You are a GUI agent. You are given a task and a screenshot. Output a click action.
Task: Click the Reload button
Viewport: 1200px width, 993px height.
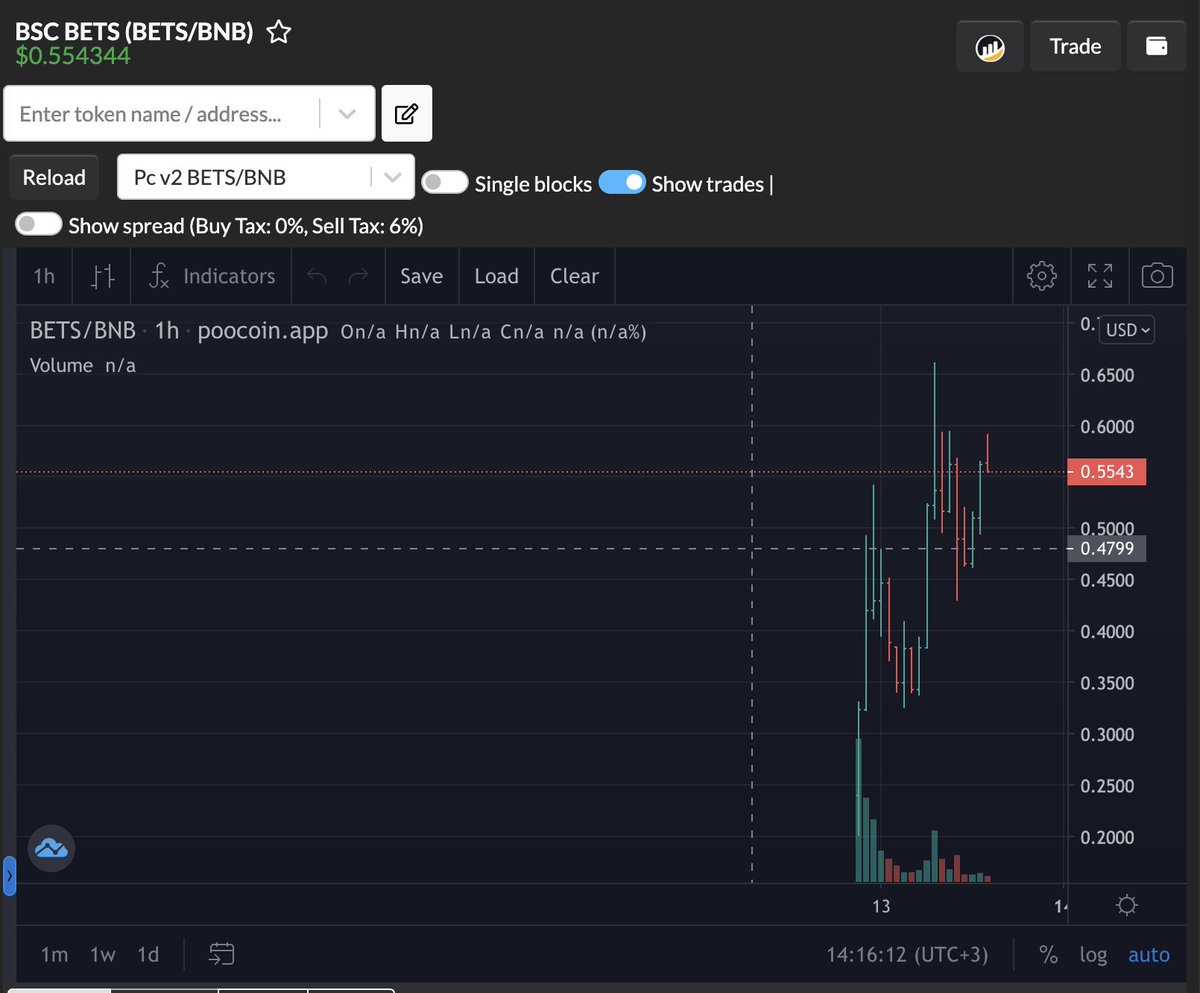[x=54, y=177]
